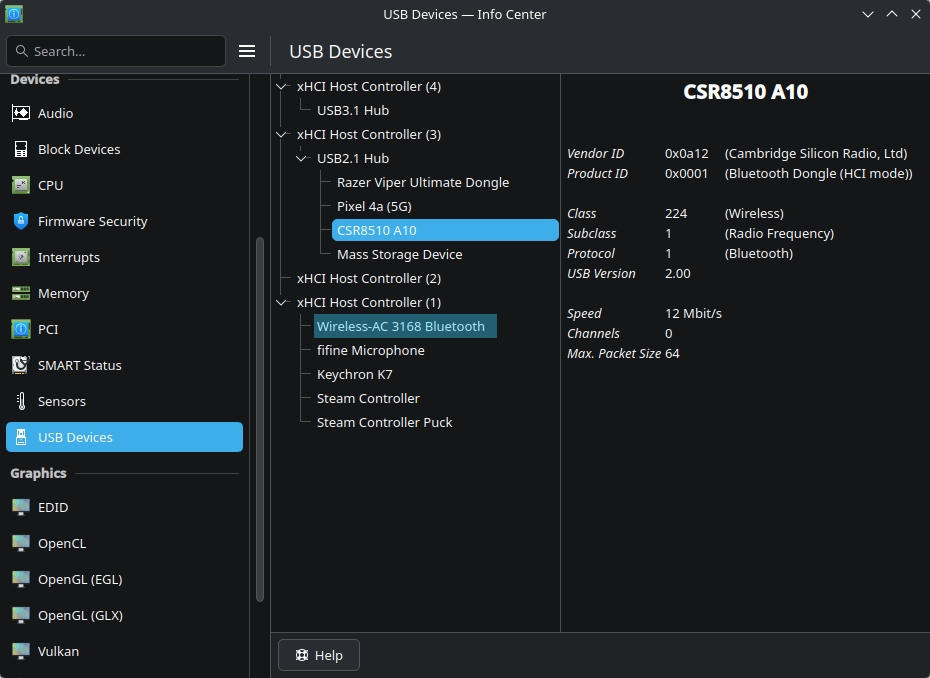The width and height of the screenshot is (930, 678).
Task: Show the Memory page
Action: pyautogui.click(x=125, y=293)
